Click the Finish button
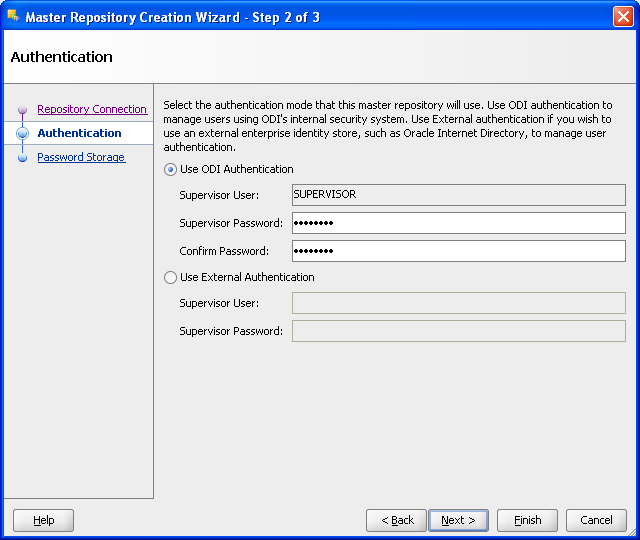This screenshot has width=640, height=540. (527, 520)
